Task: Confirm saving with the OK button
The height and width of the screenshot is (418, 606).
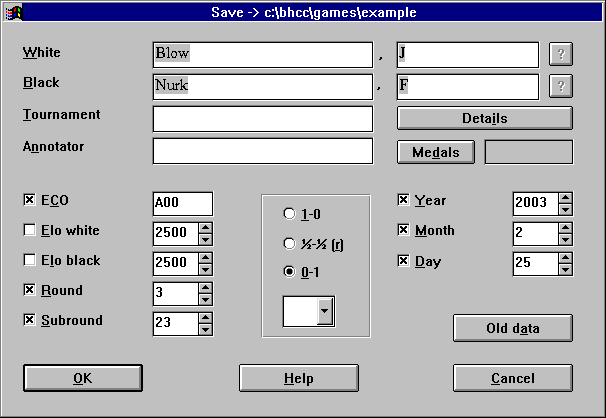Action: pyautogui.click(x=82, y=378)
